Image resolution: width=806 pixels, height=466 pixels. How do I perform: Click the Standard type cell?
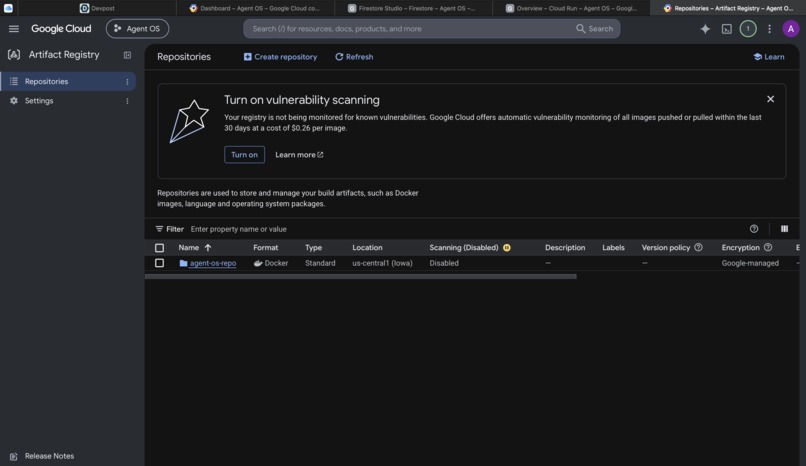(x=320, y=263)
